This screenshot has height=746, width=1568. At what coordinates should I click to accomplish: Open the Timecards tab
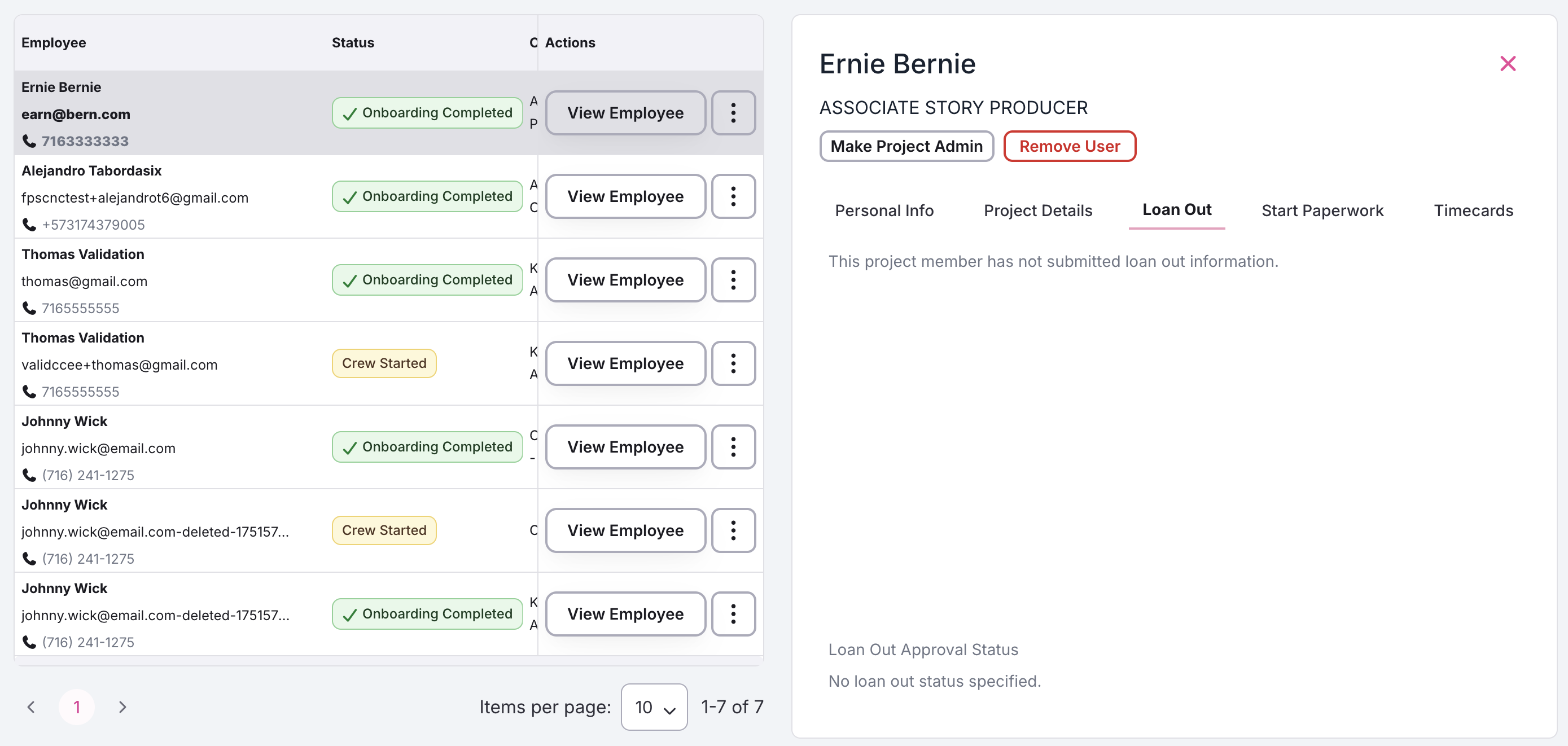click(1473, 210)
